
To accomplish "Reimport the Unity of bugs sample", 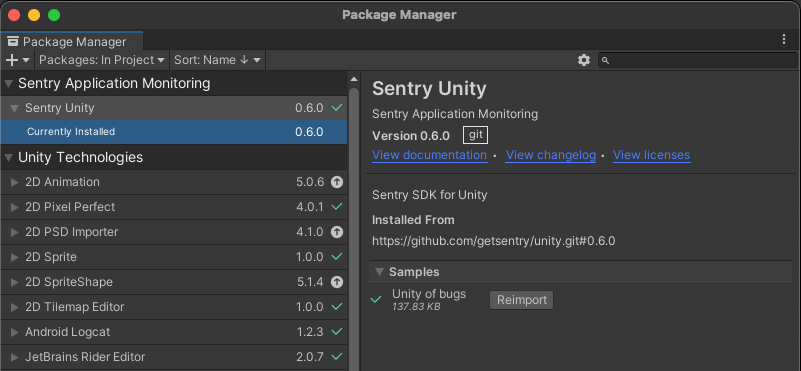I will (x=522, y=300).
